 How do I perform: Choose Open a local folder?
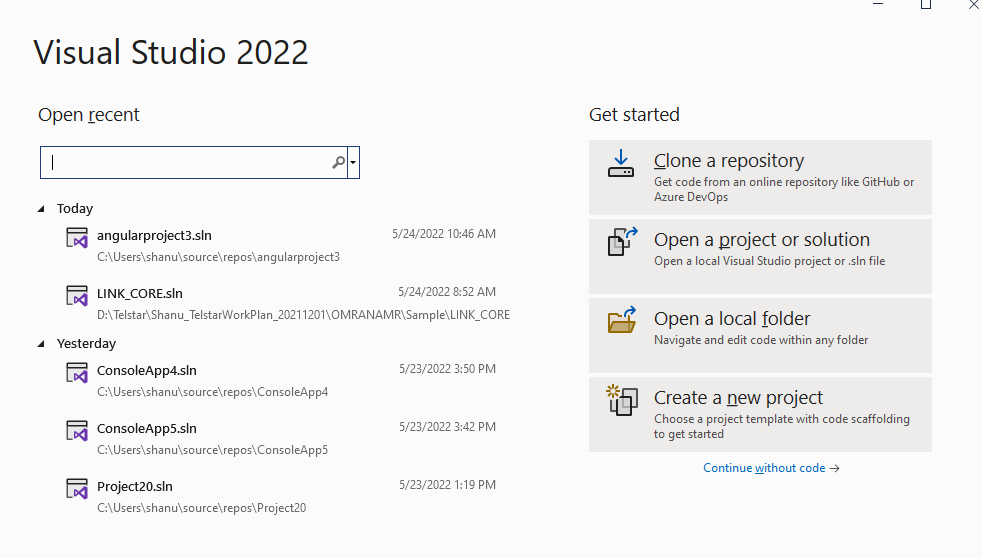click(x=760, y=335)
